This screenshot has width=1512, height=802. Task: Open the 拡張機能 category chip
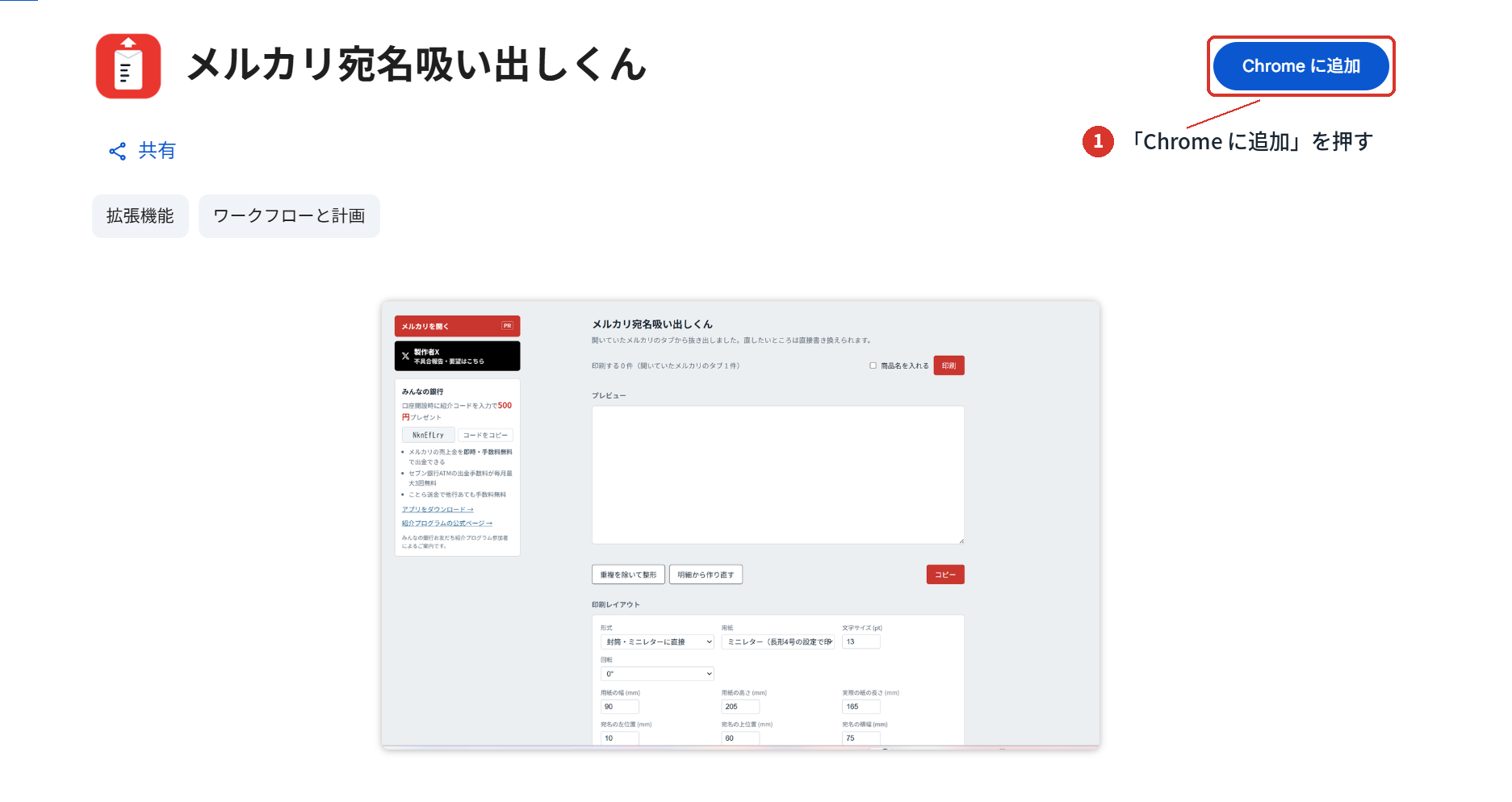click(140, 216)
